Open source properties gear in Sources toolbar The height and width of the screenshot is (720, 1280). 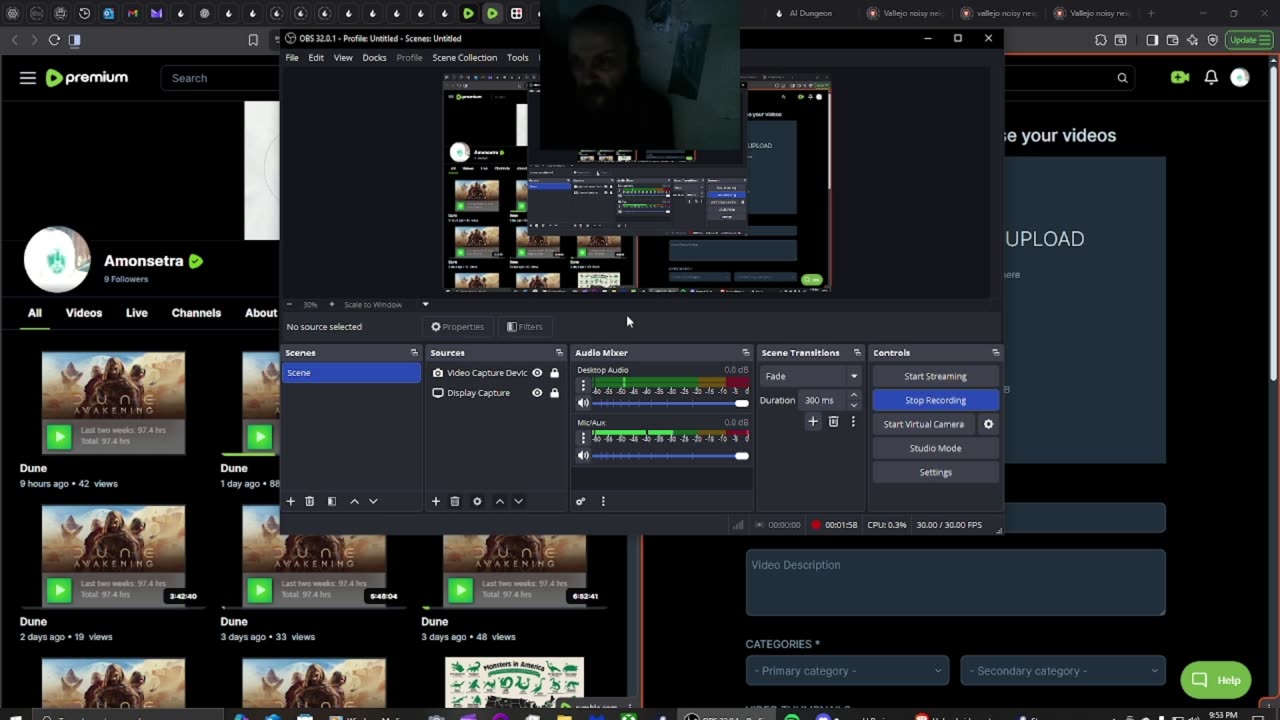pos(477,501)
